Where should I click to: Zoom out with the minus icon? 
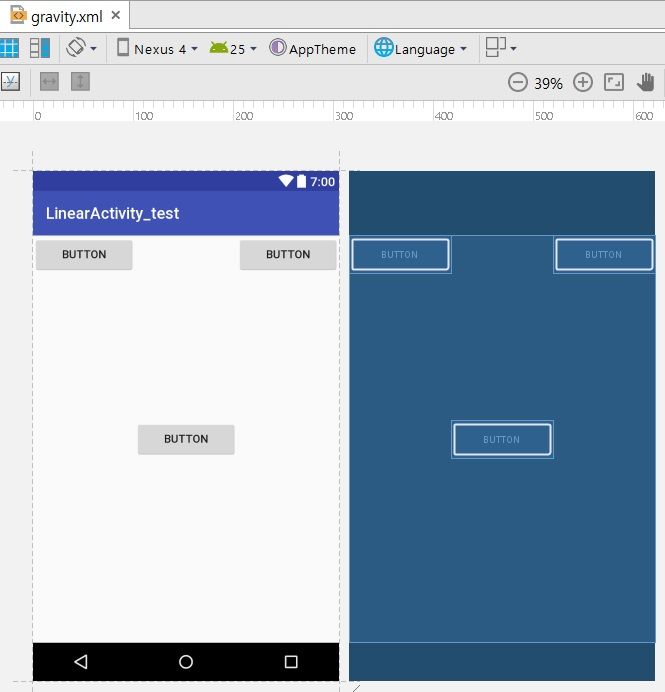pos(517,82)
